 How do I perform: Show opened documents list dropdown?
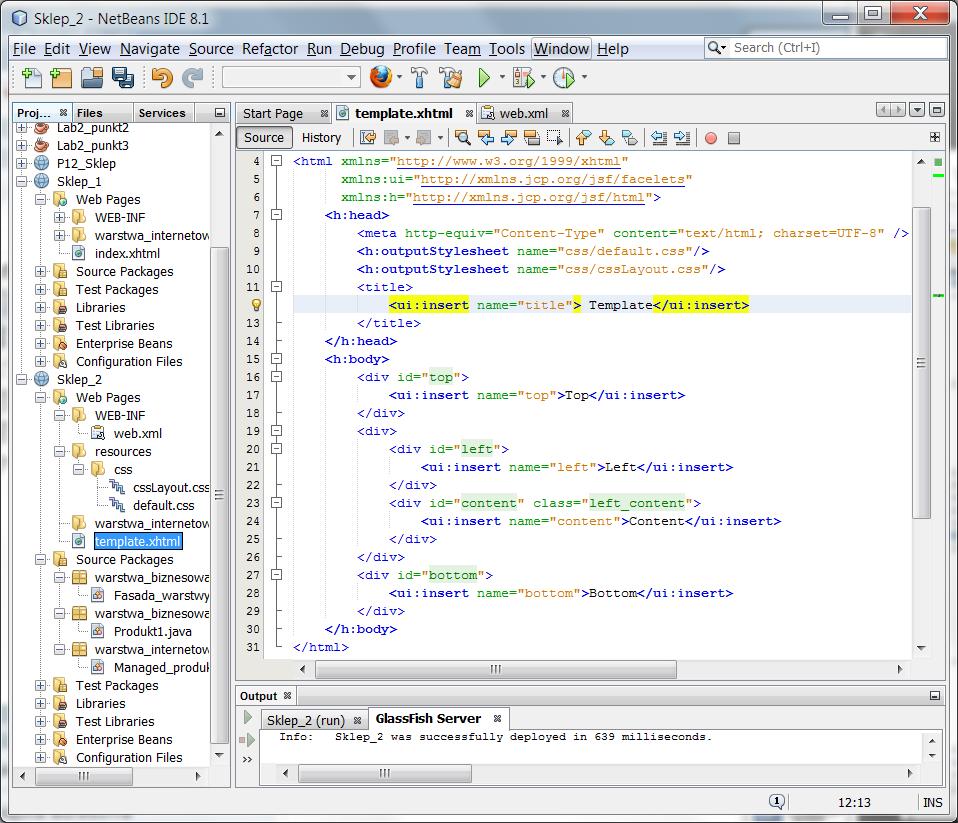click(916, 110)
